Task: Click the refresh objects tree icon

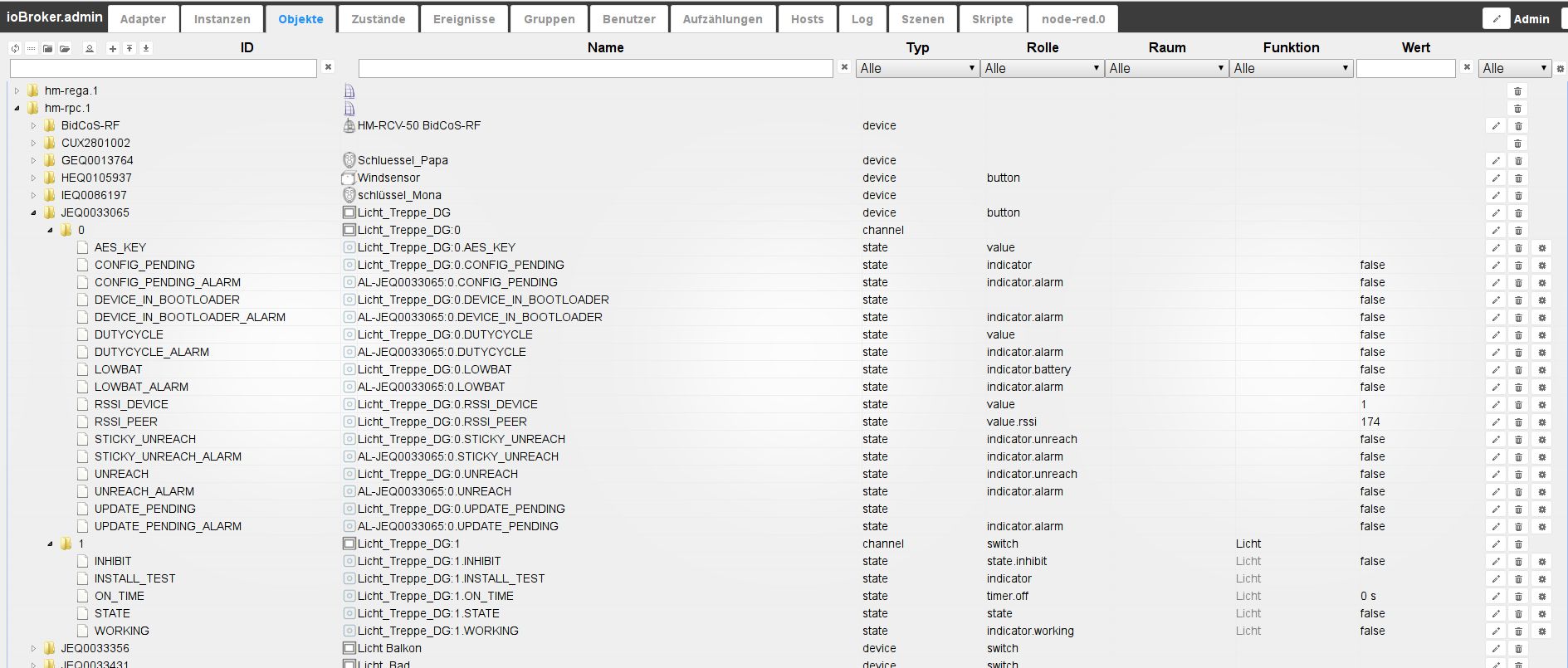Action: click(15, 48)
